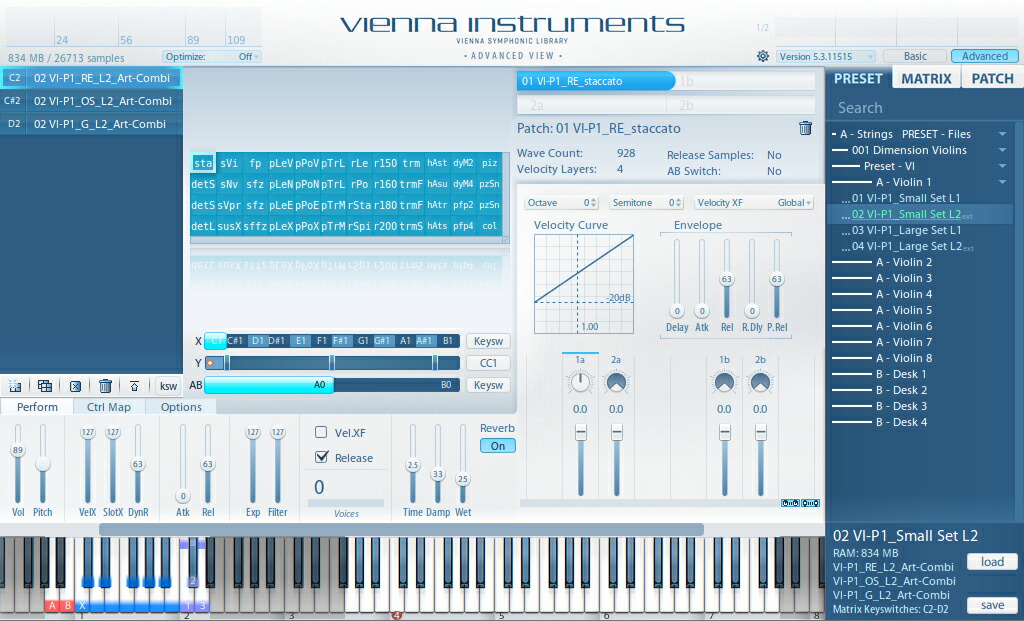Click the copy matrix grid icon

click(x=44, y=386)
